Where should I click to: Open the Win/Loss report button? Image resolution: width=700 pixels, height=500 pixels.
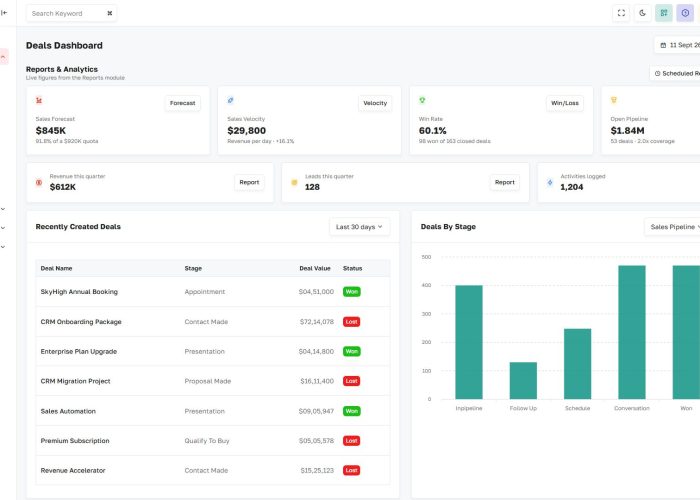click(565, 103)
